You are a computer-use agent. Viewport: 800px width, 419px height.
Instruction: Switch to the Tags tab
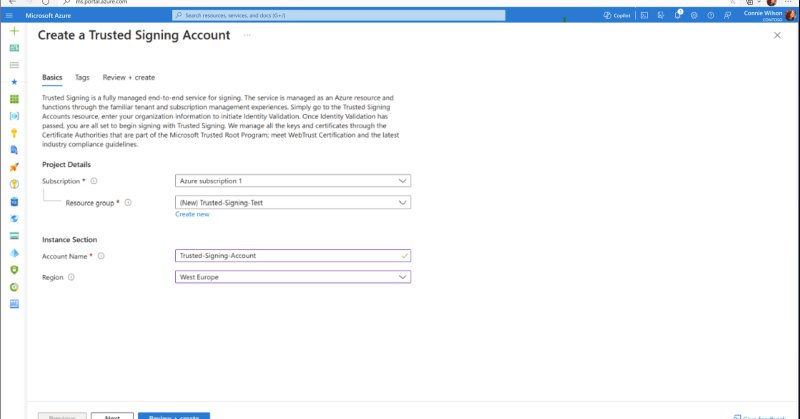click(82, 78)
